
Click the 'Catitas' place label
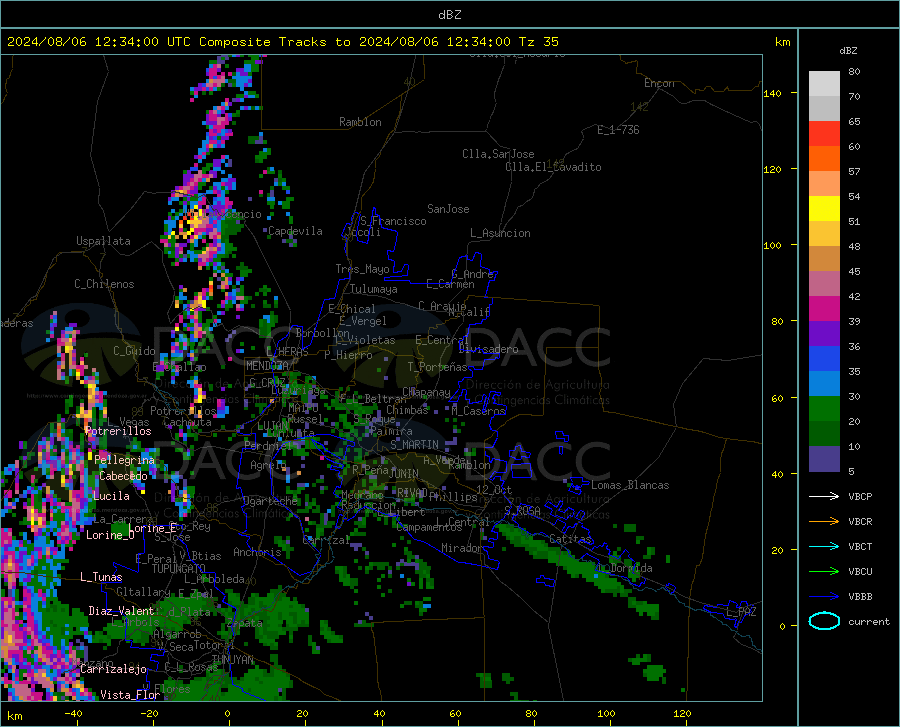pyautogui.click(x=570, y=539)
